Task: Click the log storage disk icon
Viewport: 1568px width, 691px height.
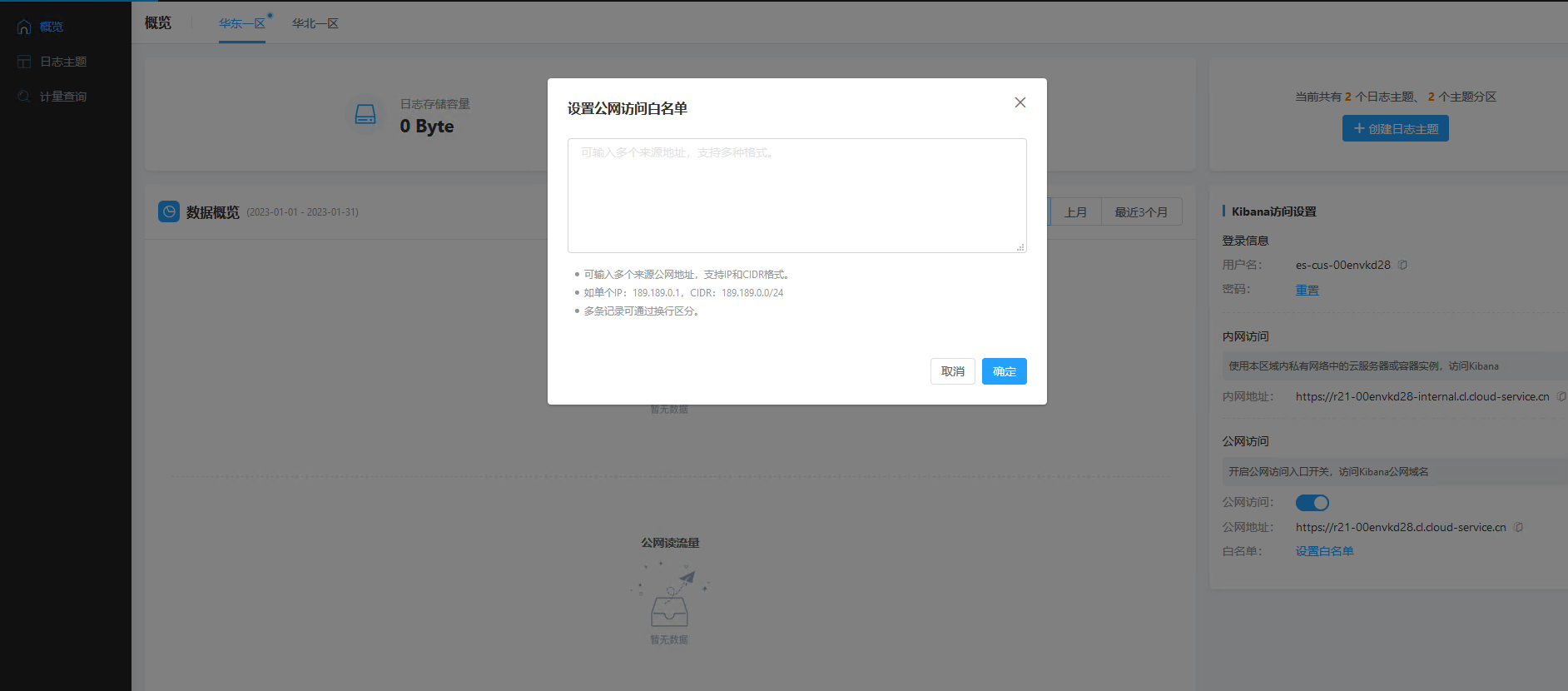Action: [365, 114]
